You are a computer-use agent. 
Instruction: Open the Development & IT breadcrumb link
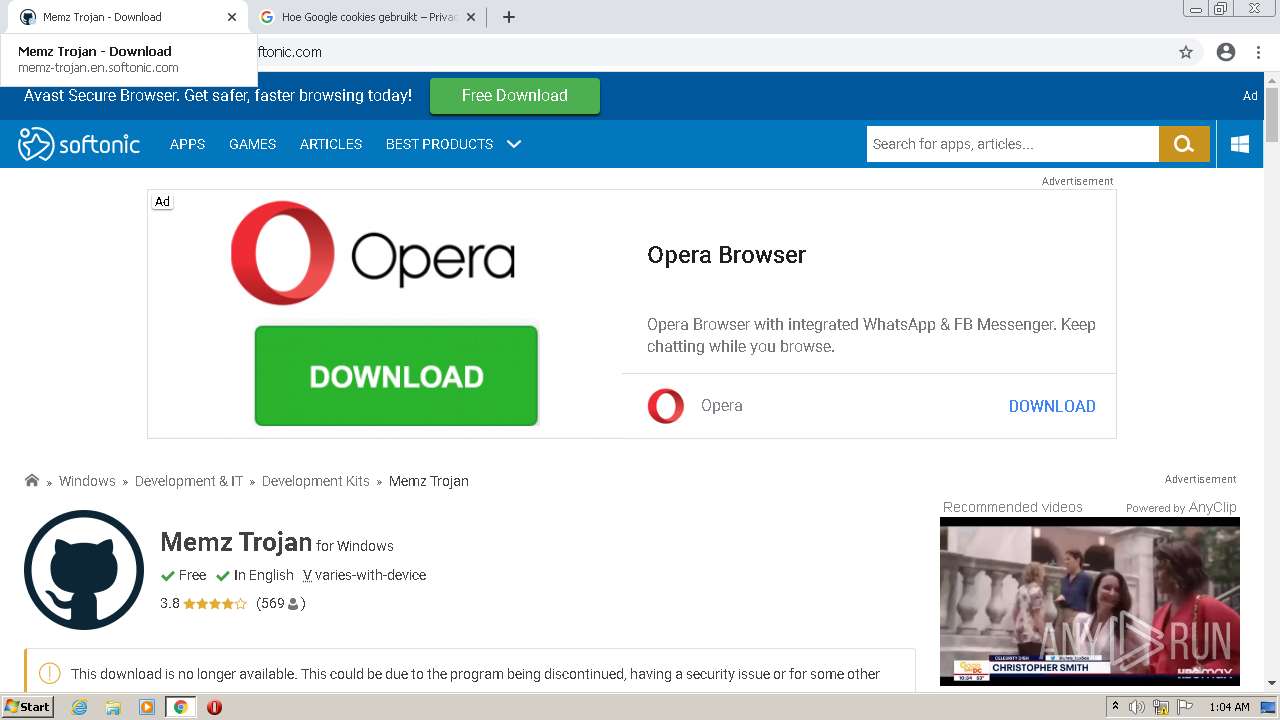(189, 481)
